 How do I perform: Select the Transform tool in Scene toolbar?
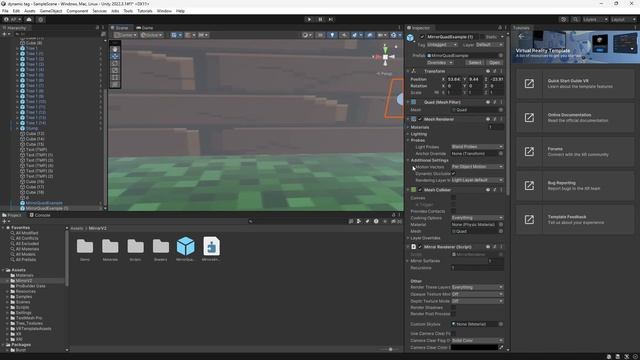(x=115, y=84)
